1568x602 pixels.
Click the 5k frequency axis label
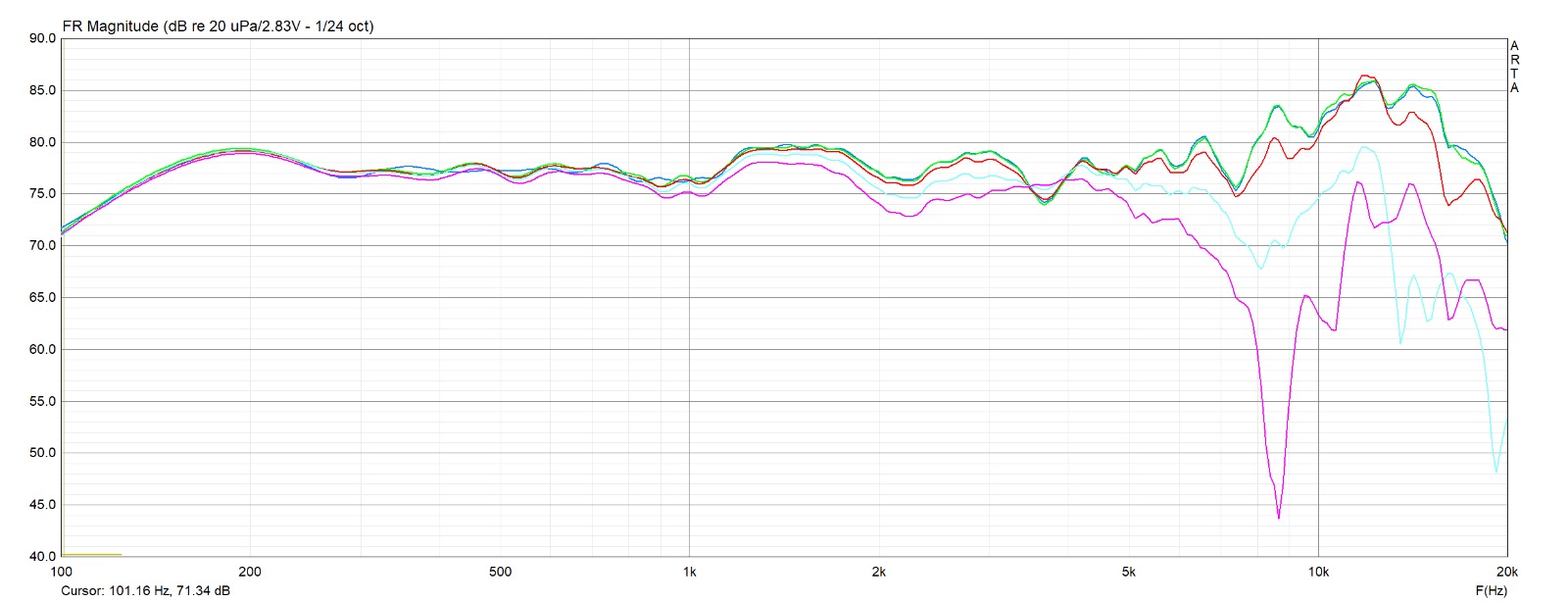(x=1129, y=572)
